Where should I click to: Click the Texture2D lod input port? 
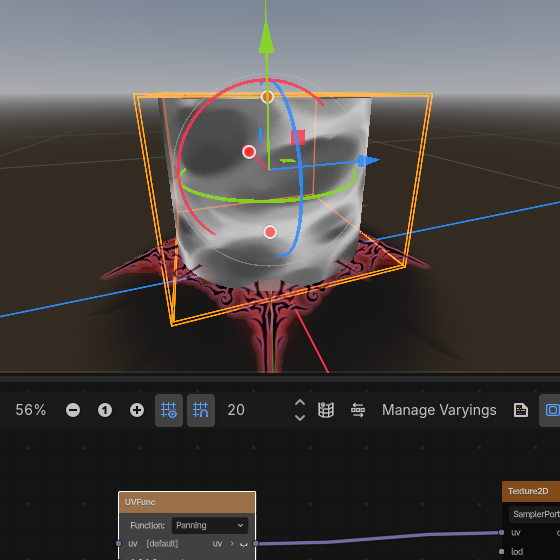[501, 551]
